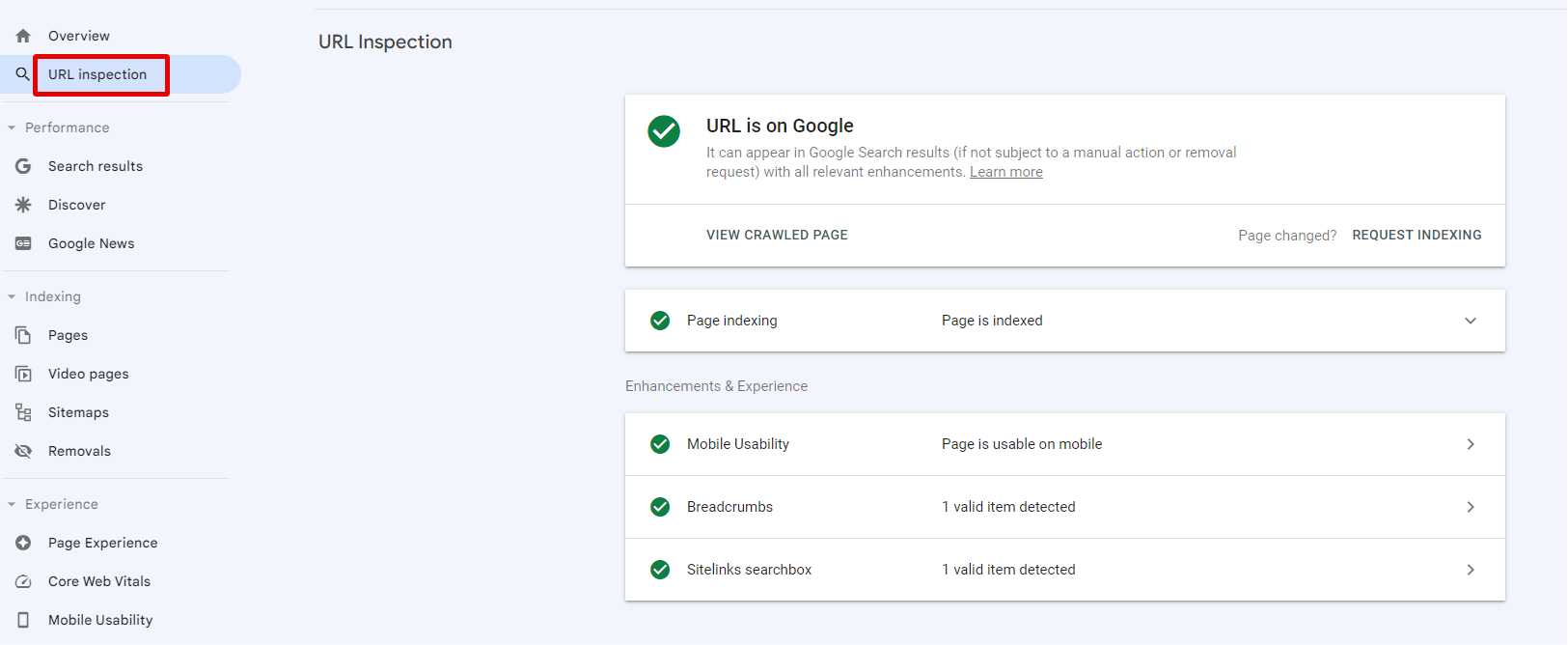
Task: Click the Google News icon
Action: coord(23,243)
